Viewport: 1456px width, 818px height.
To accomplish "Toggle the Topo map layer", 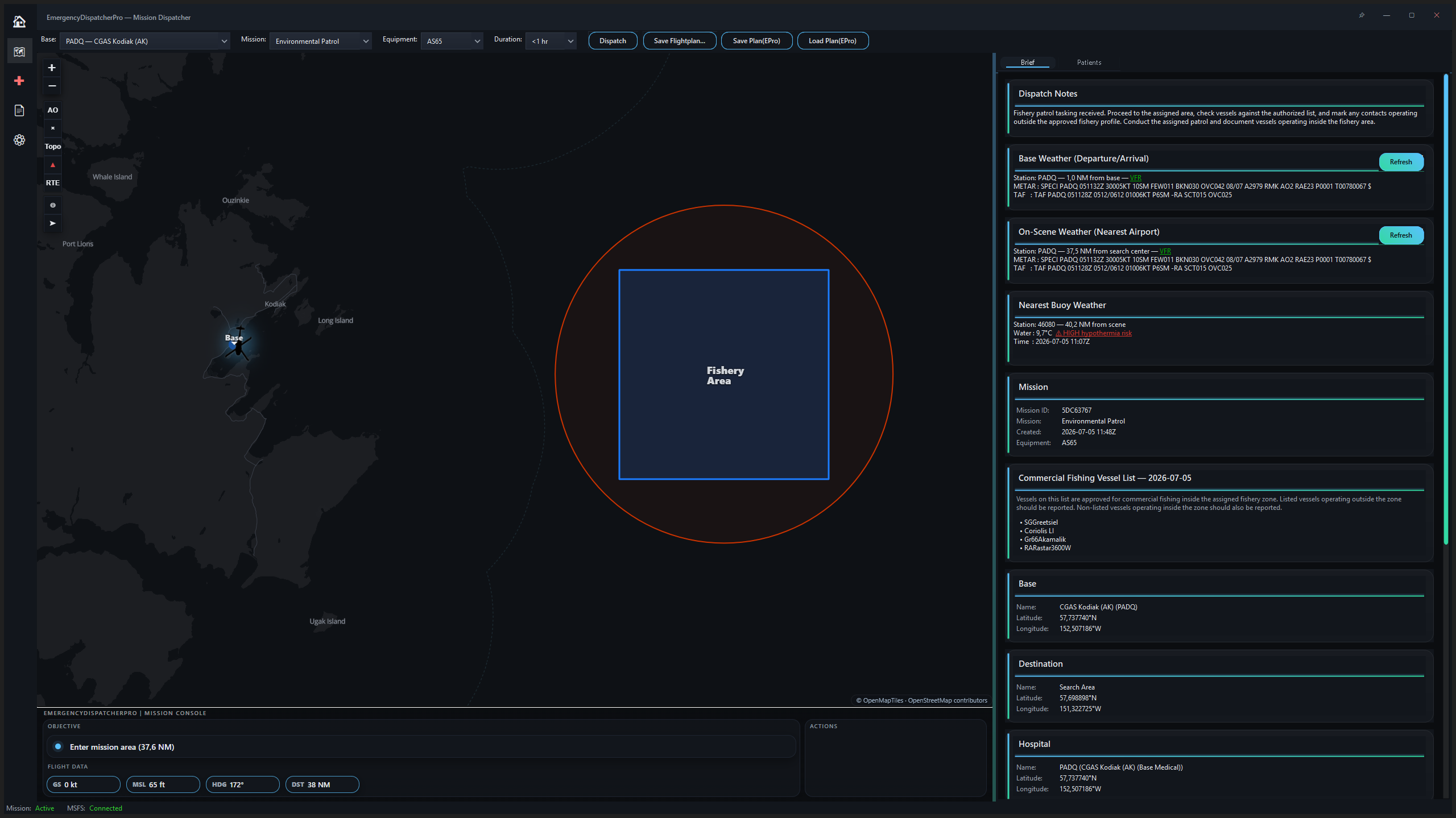I will pyautogui.click(x=53, y=147).
